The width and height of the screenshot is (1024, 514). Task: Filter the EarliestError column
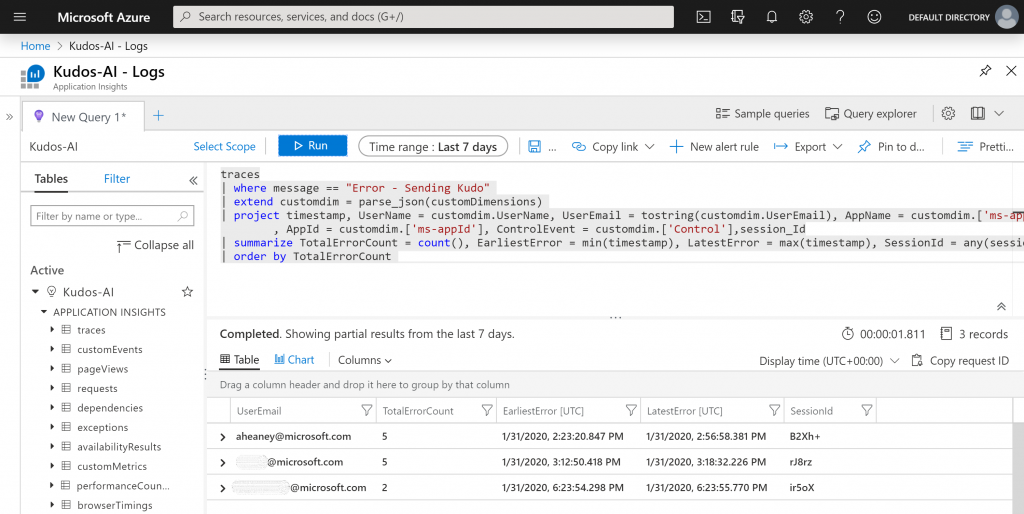[631, 410]
